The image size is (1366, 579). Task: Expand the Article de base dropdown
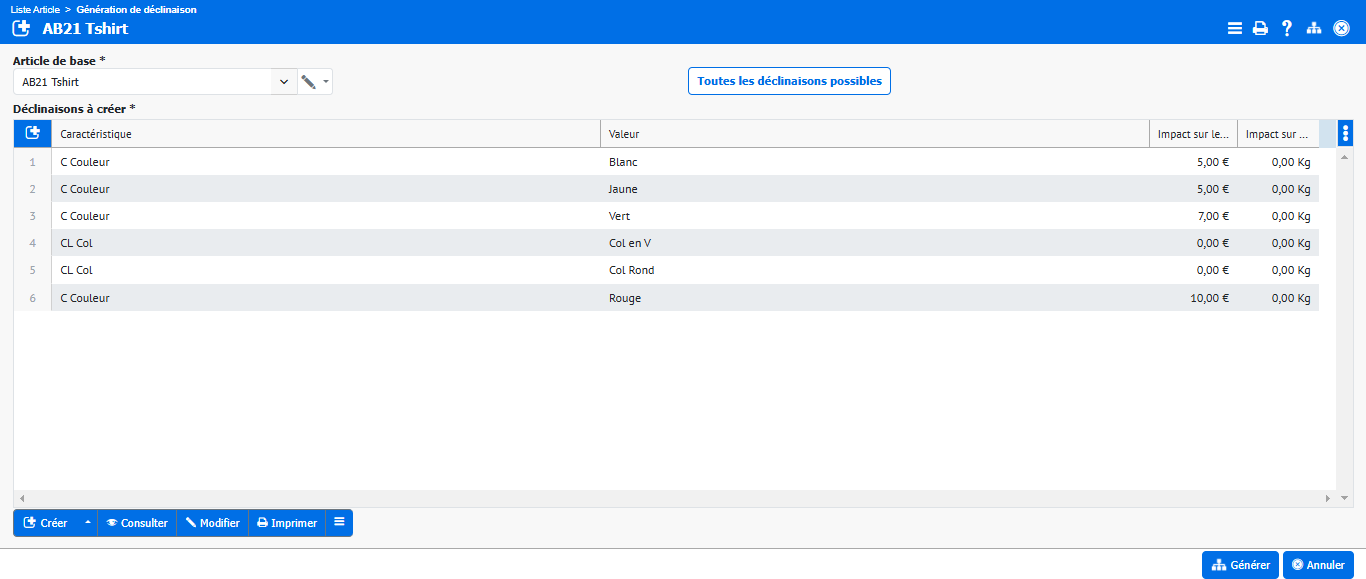284,82
